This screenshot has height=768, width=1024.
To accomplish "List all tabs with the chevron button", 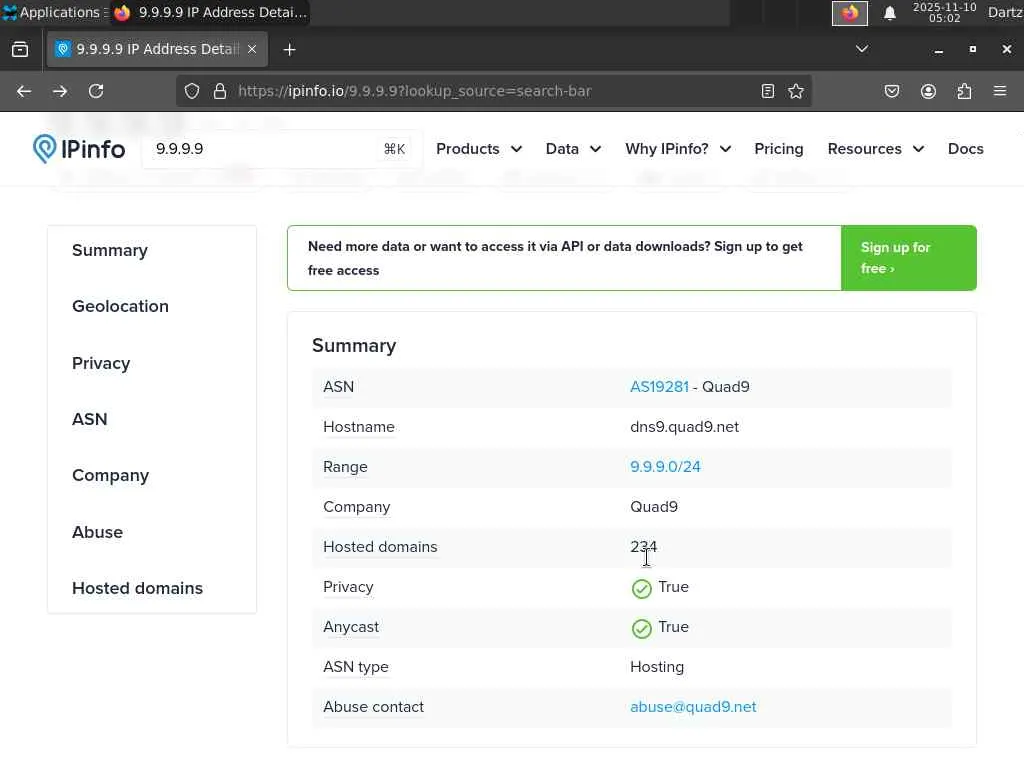I will coord(862,49).
